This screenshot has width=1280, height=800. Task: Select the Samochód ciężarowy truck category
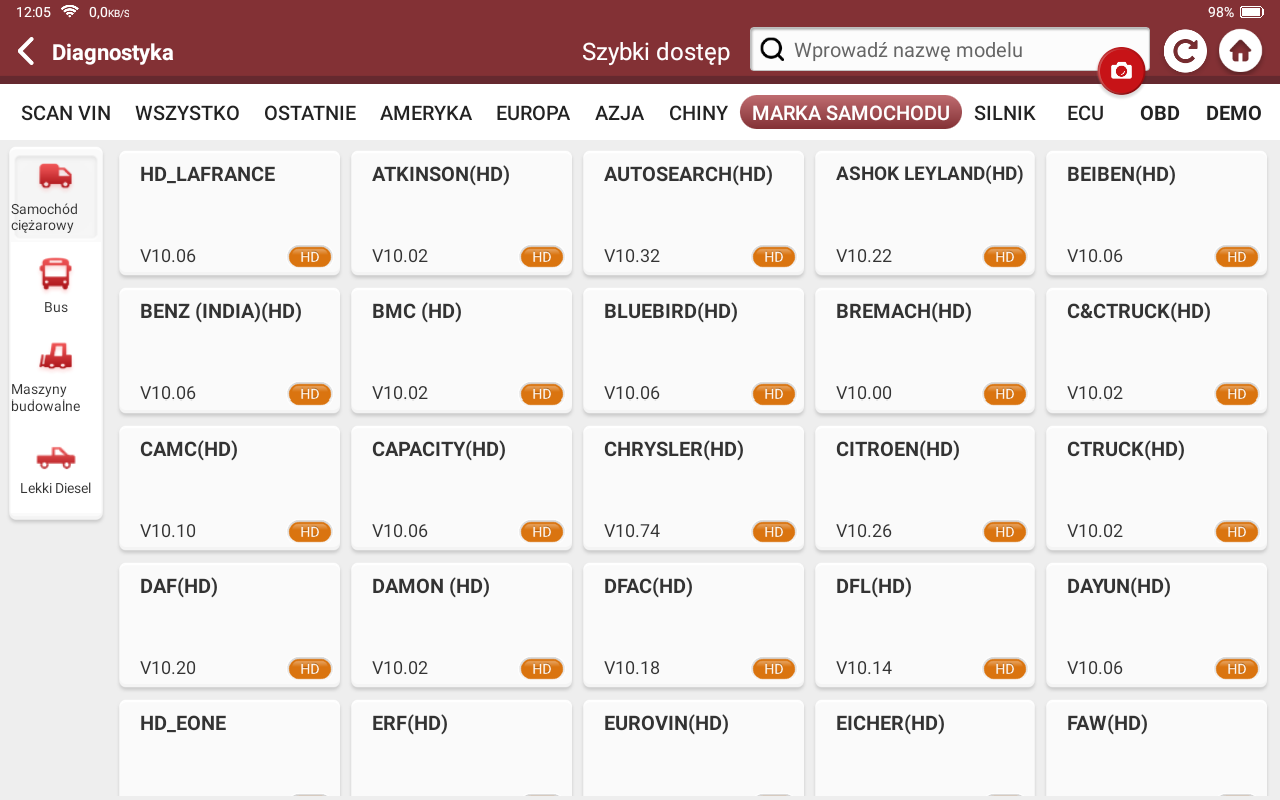click(55, 196)
